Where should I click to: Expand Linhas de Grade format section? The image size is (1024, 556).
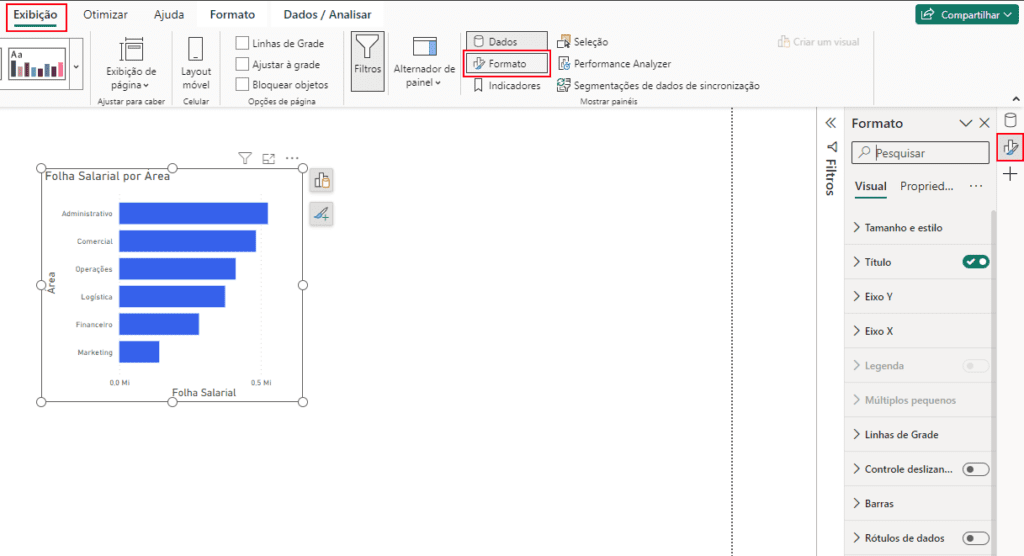[x=918, y=434]
